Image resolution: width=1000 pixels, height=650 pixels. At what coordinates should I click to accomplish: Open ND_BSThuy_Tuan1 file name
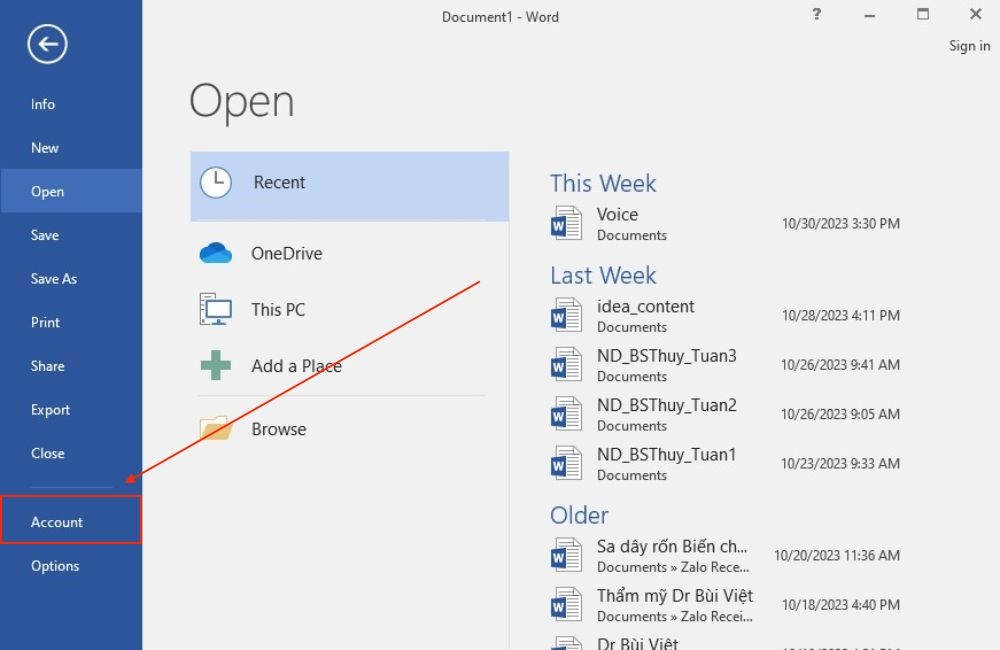click(666, 454)
